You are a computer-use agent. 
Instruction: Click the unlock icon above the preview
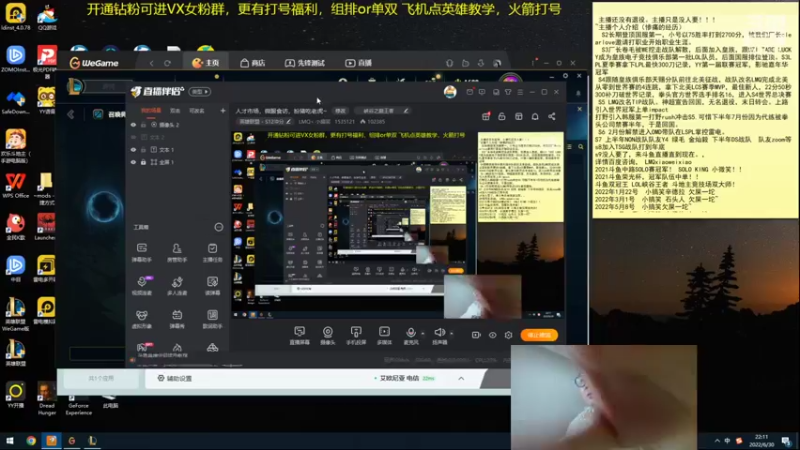[x=502, y=116]
